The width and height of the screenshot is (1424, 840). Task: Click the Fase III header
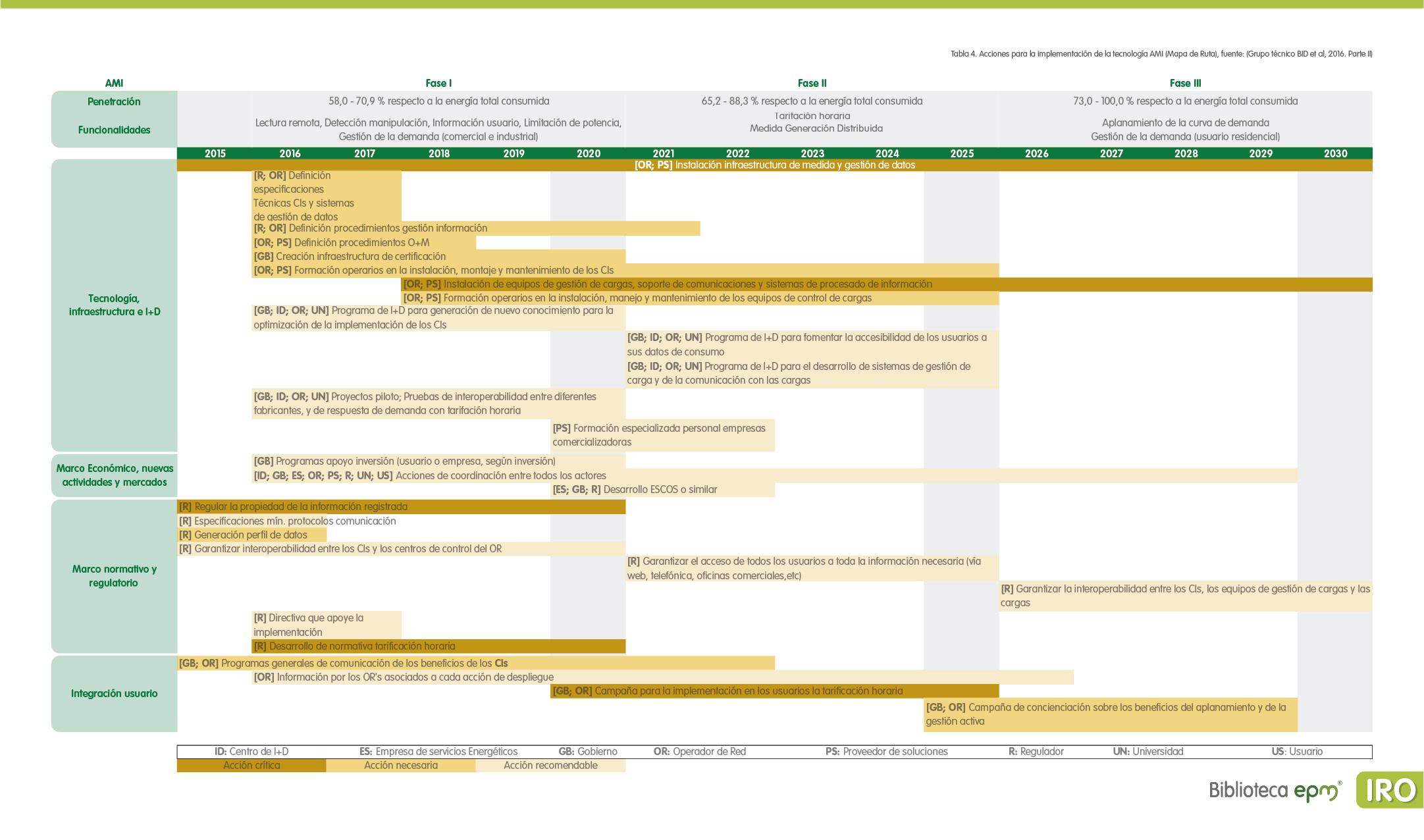[1185, 83]
